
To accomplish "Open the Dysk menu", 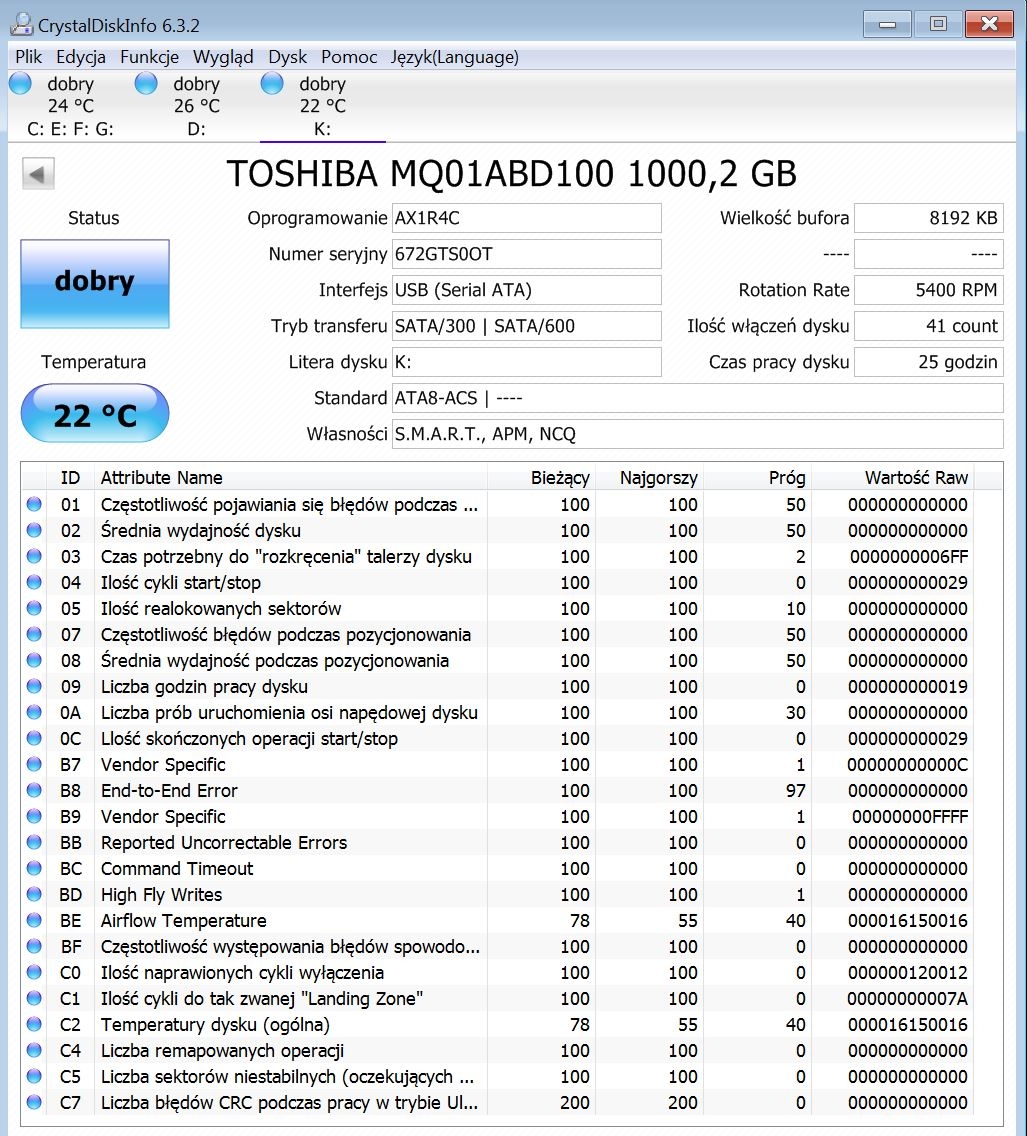I will pos(288,57).
